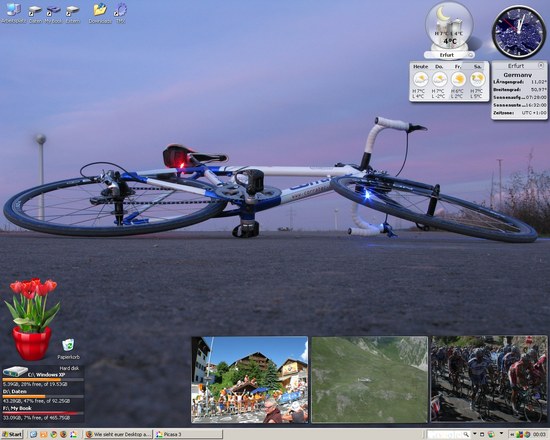Launch Chrome from quick launch bar
550x440 pixels.
[53, 434]
